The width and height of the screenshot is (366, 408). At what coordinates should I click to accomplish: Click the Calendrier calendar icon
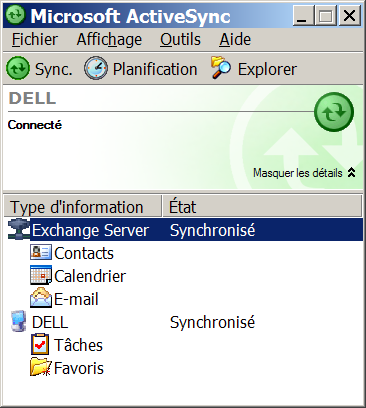tap(41, 275)
